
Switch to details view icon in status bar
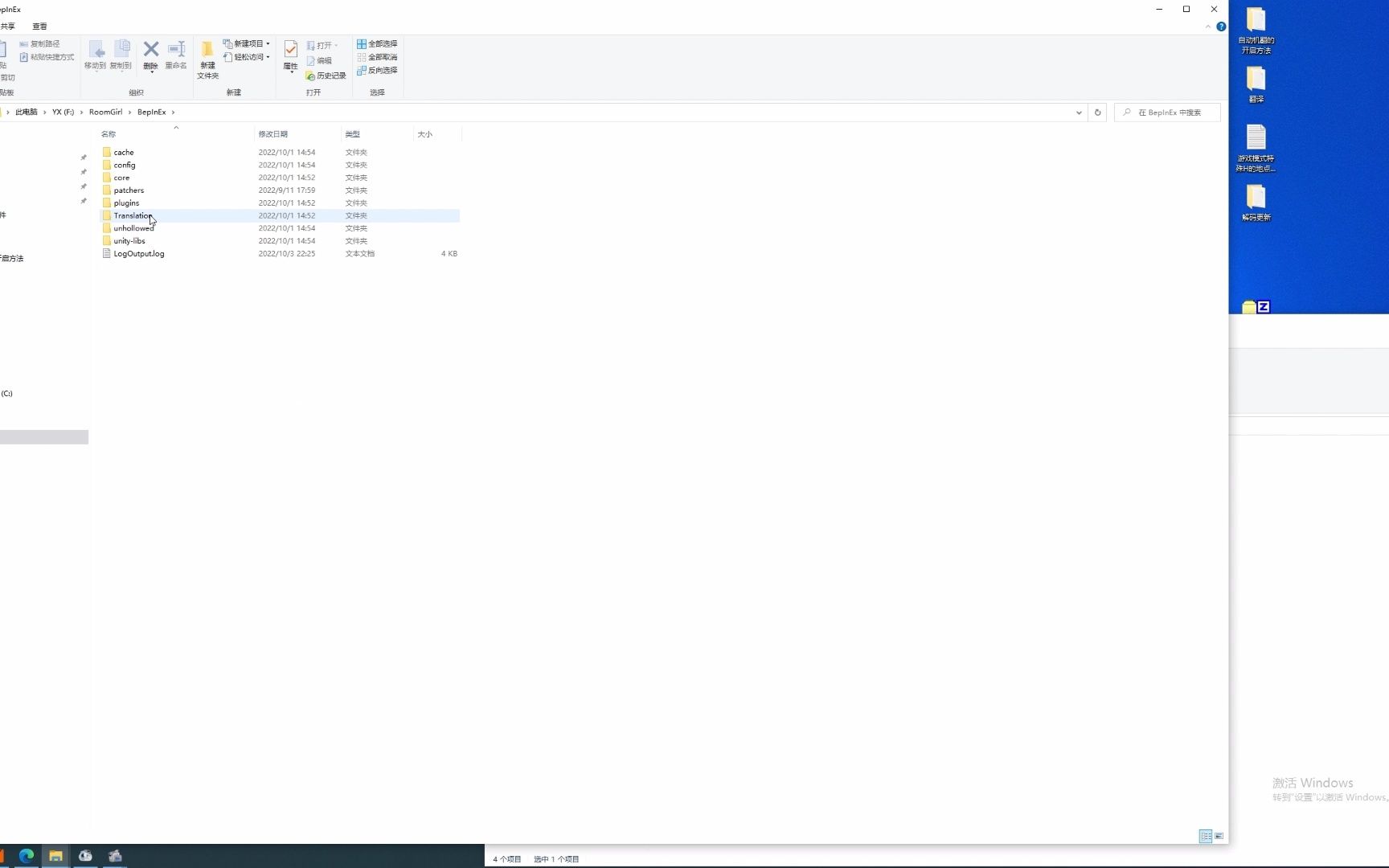pyautogui.click(x=1206, y=836)
